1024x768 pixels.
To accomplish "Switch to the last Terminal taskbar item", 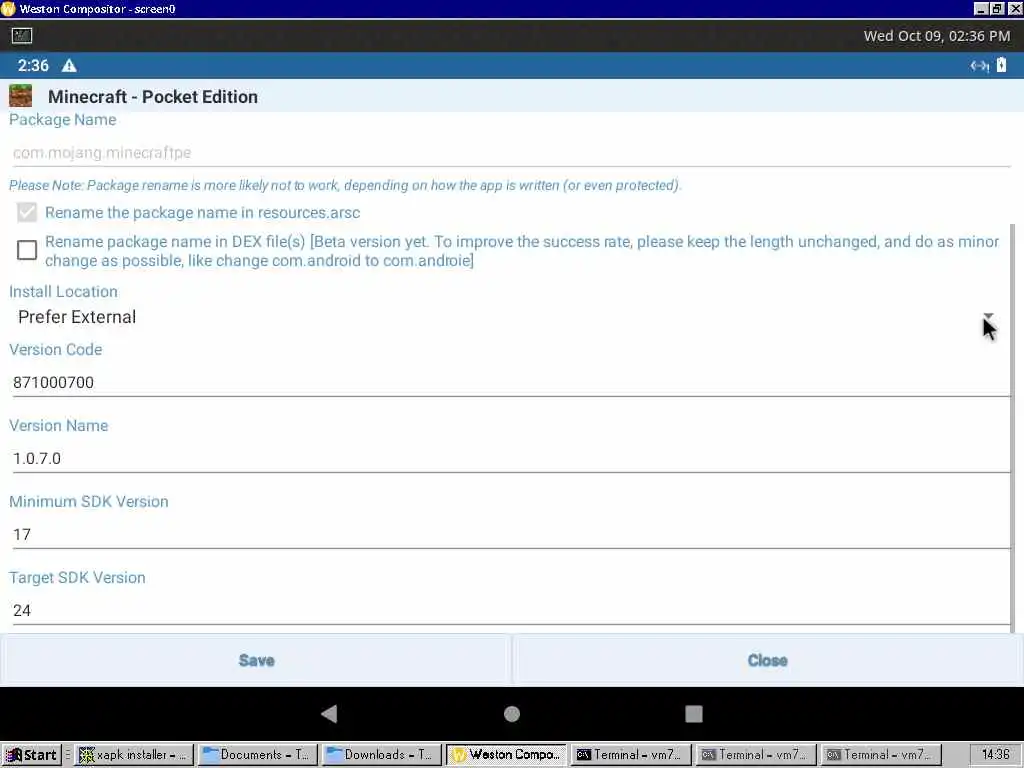I will [x=881, y=755].
